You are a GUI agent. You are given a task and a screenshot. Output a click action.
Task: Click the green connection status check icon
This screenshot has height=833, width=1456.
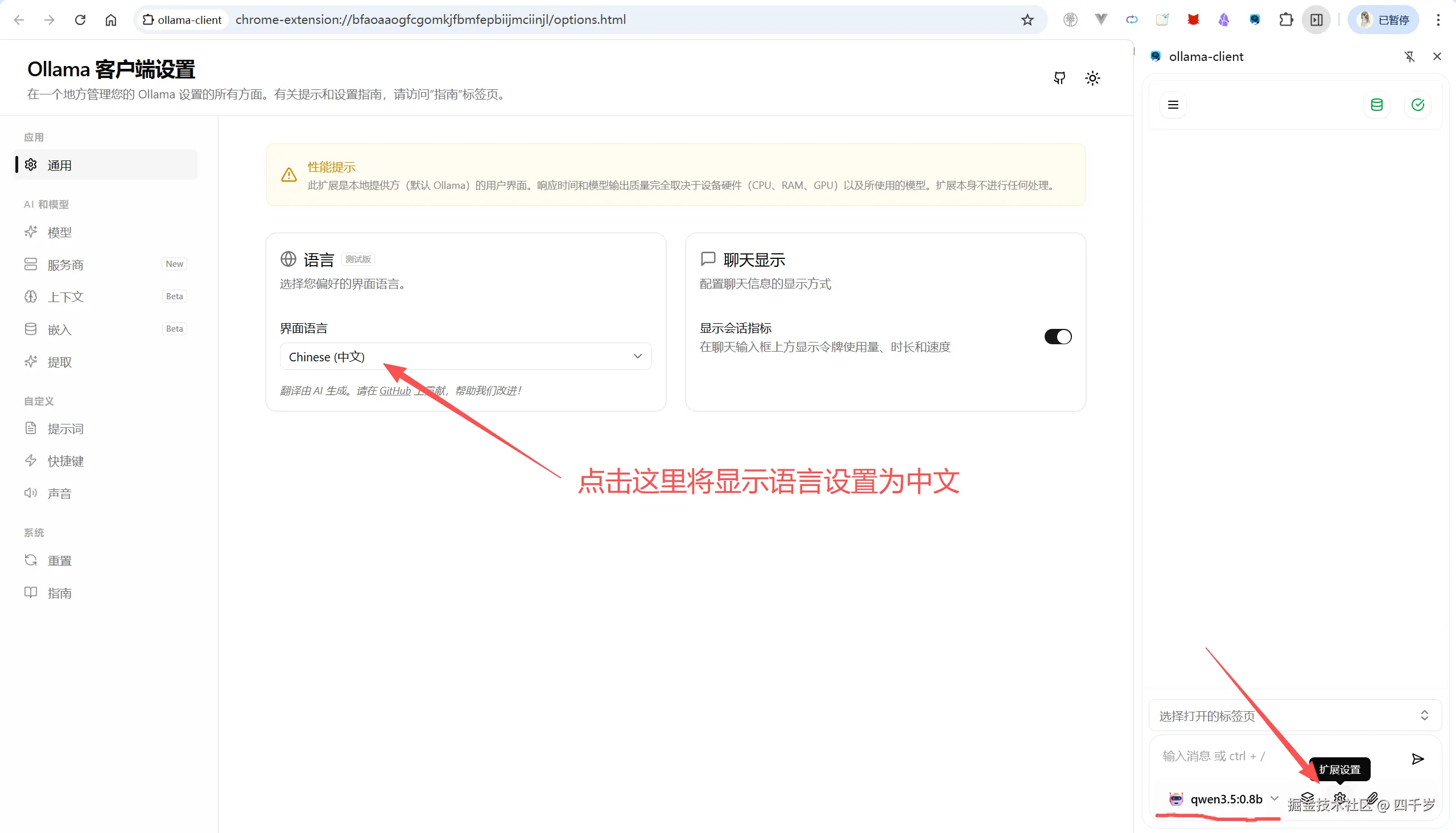click(x=1418, y=105)
